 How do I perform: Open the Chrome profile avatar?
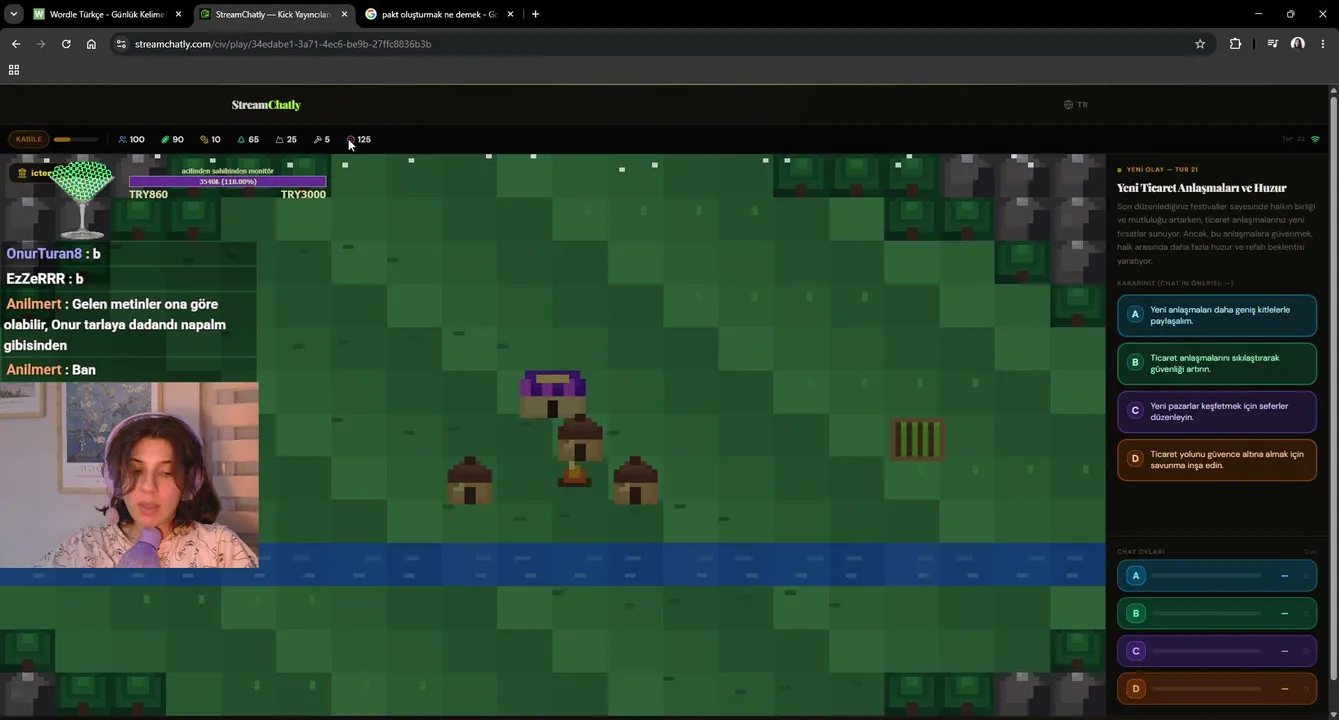click(1298, 44)
